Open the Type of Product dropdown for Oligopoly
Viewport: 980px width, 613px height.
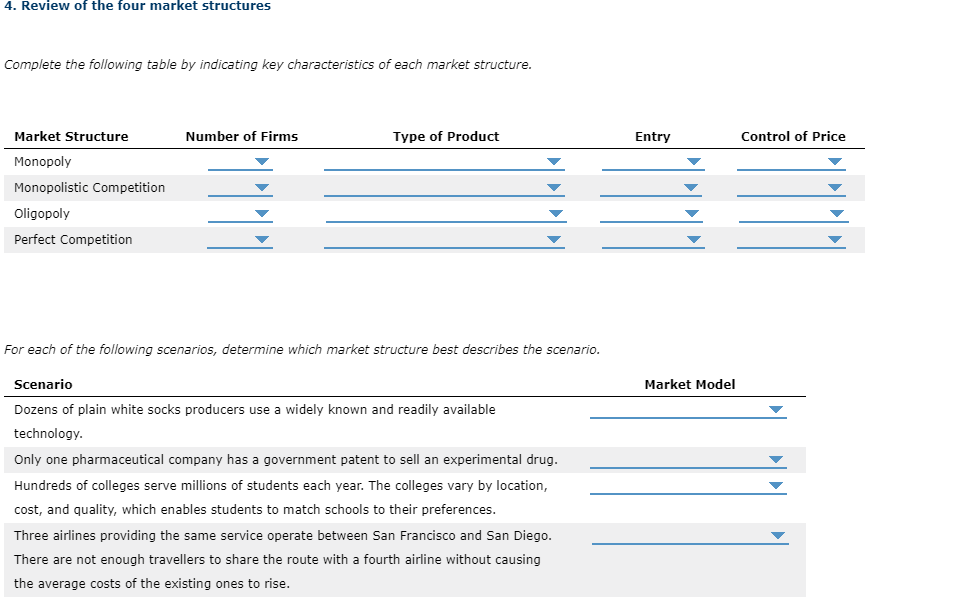pos(553,213)
